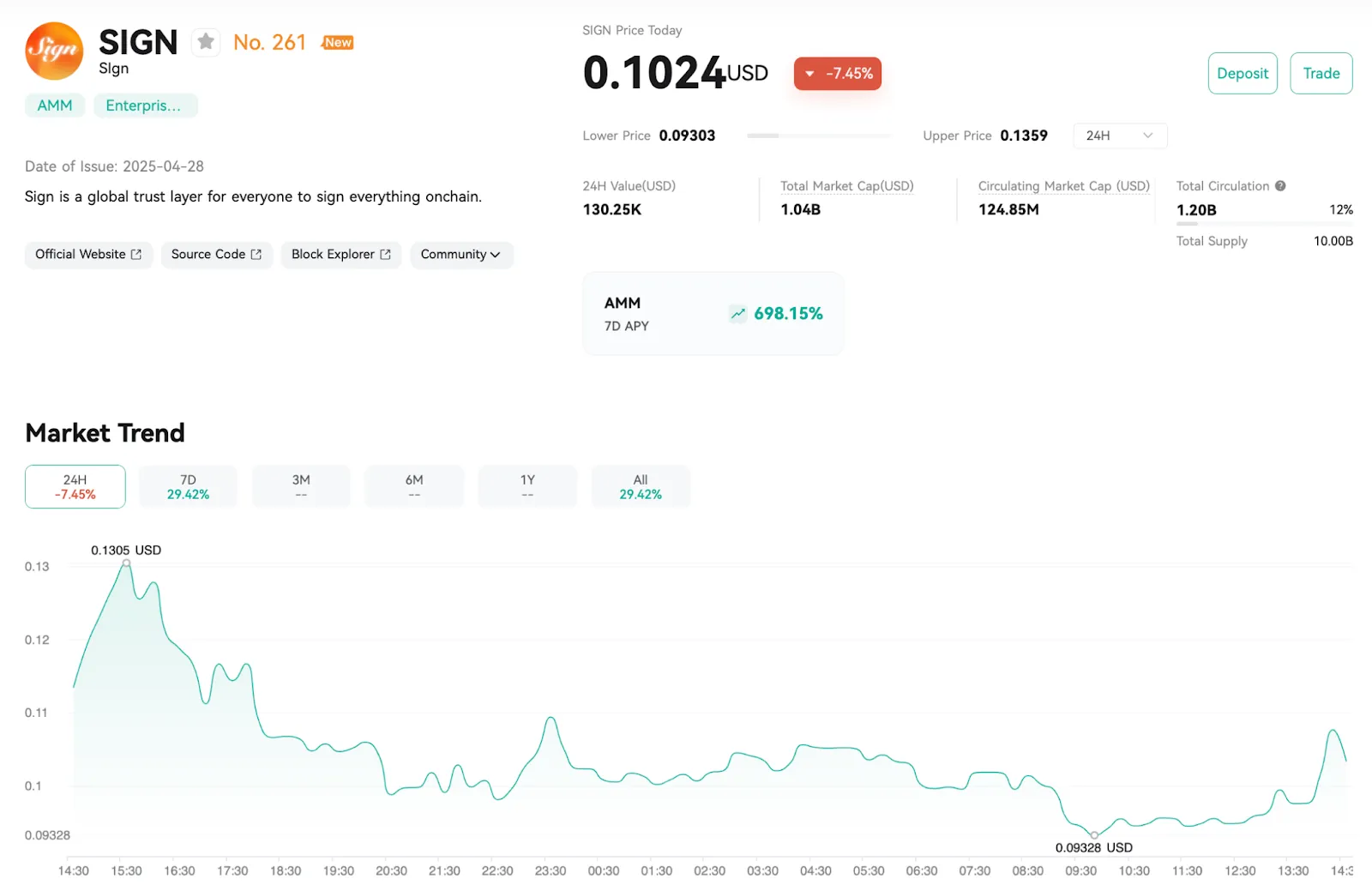Click the AMM APY trend arrow icon

pos(738,313)
